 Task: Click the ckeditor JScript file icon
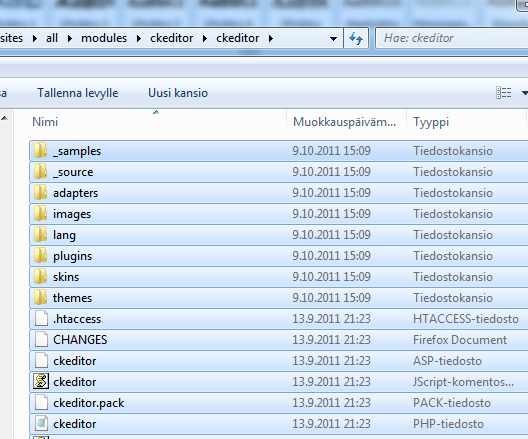coord(41,381)
